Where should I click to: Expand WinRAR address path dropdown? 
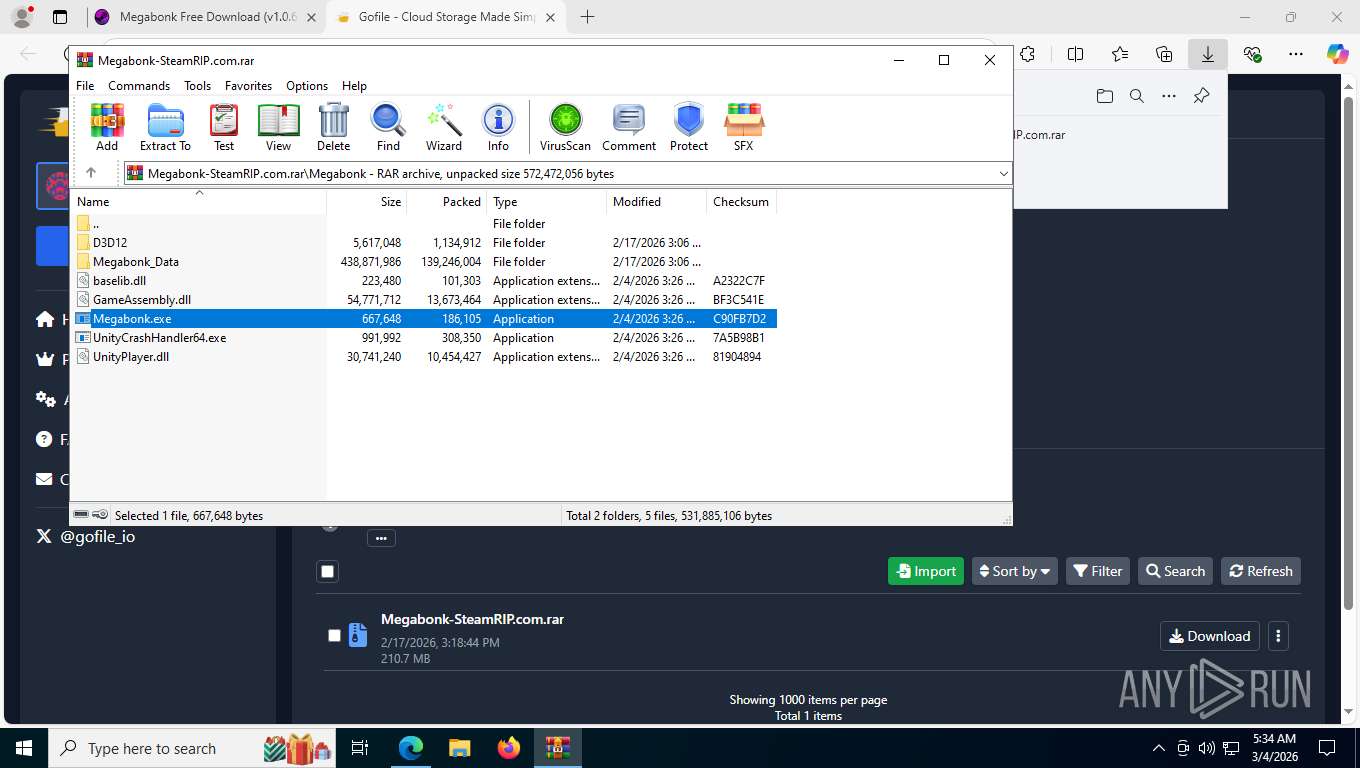tap(1003, 174)
